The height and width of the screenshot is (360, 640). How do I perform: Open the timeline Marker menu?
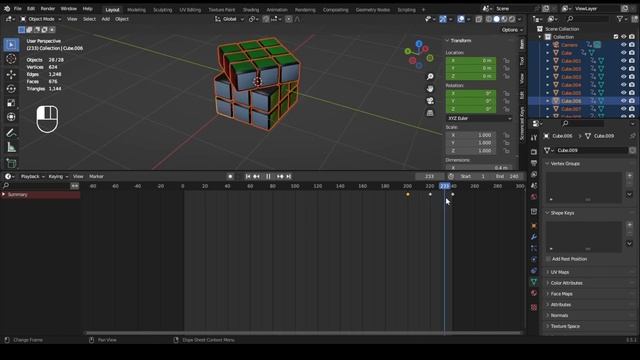(96, 177)
